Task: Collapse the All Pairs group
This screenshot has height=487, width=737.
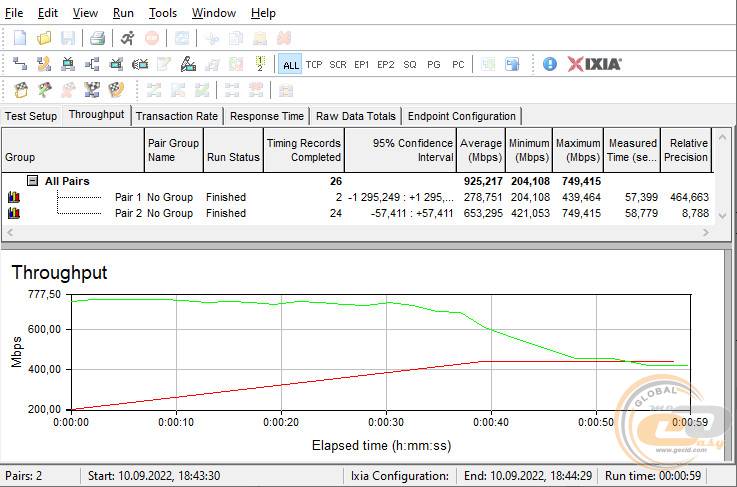Action: point(32,181)
